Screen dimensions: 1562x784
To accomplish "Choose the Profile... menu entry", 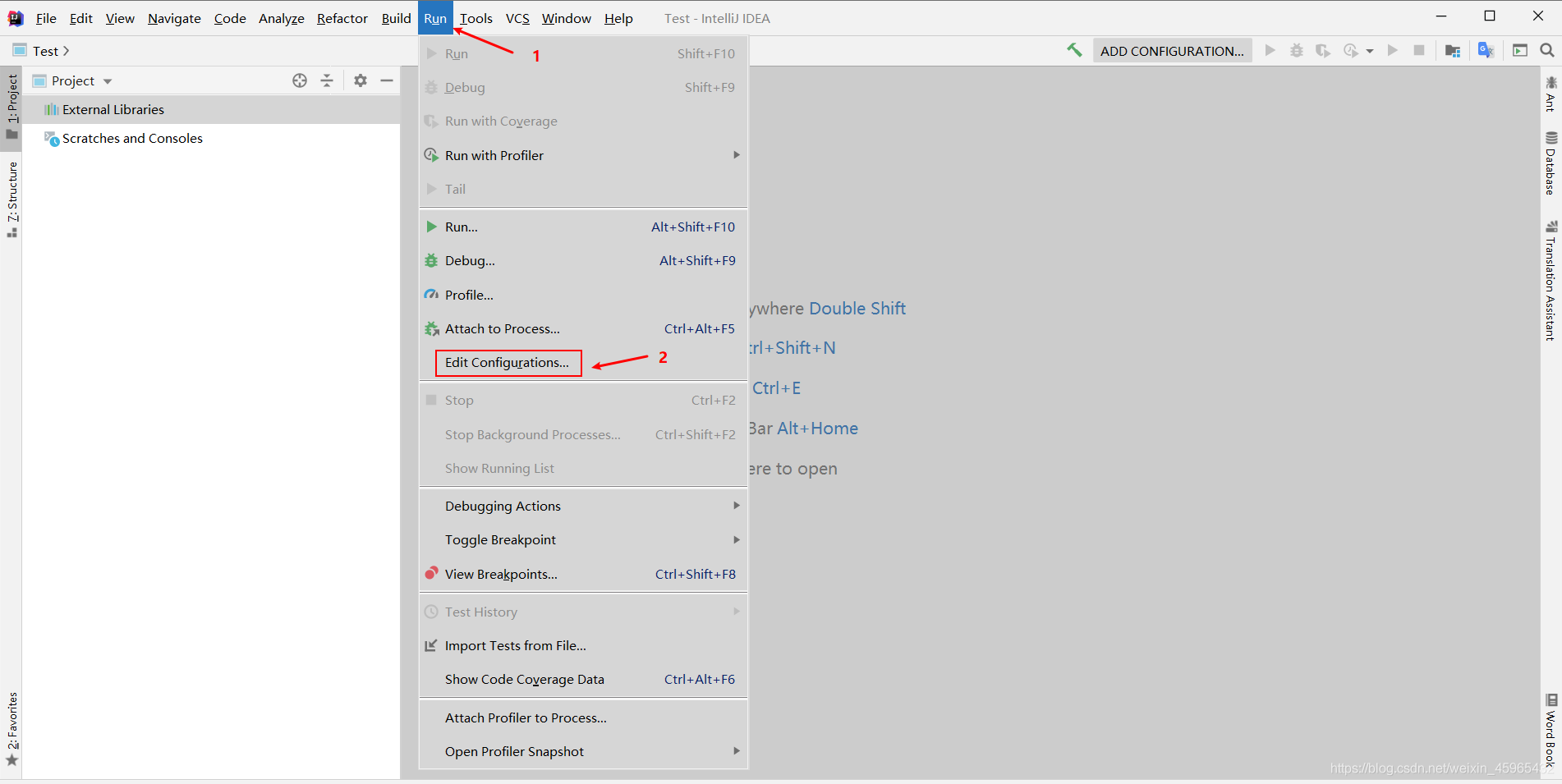I will click(x=583, y=295).
